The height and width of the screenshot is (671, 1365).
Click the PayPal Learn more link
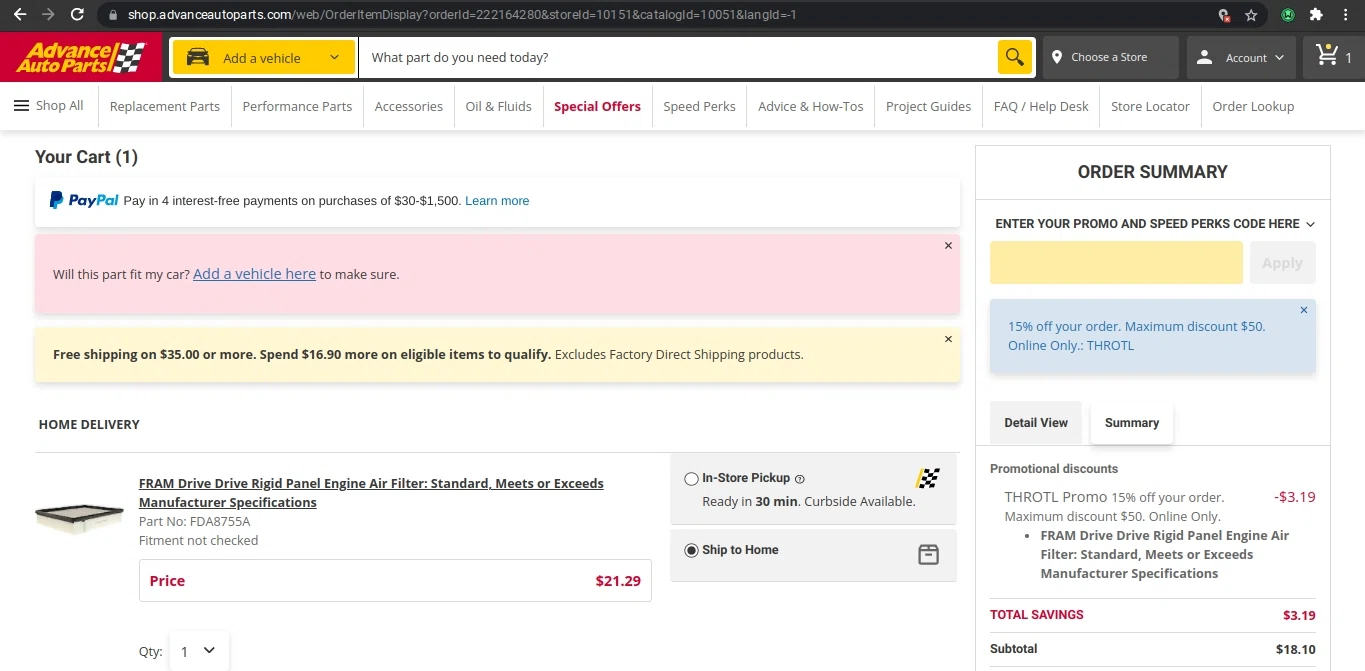pos(497,201)
